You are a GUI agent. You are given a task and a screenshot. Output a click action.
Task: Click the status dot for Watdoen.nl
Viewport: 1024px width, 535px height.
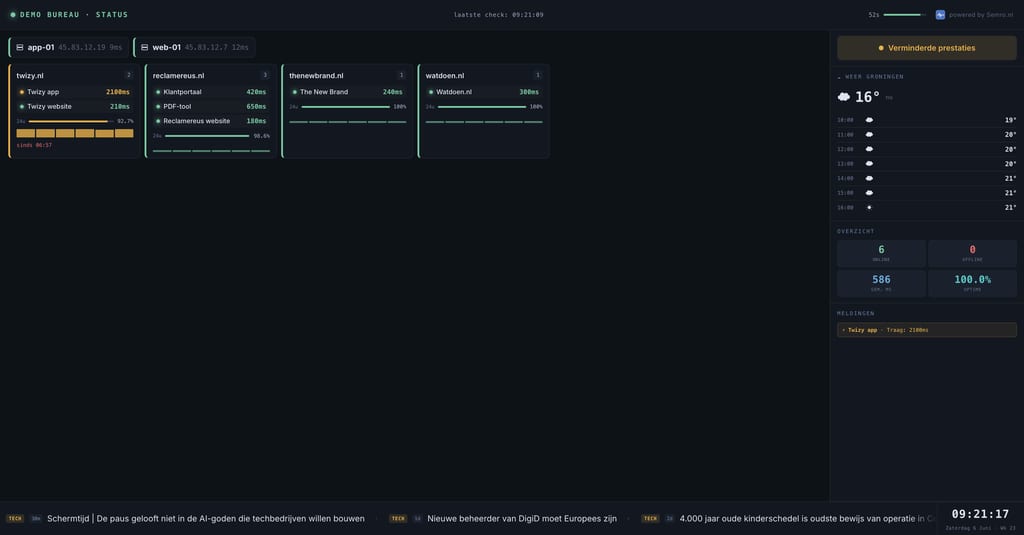(x=431, y=92)
